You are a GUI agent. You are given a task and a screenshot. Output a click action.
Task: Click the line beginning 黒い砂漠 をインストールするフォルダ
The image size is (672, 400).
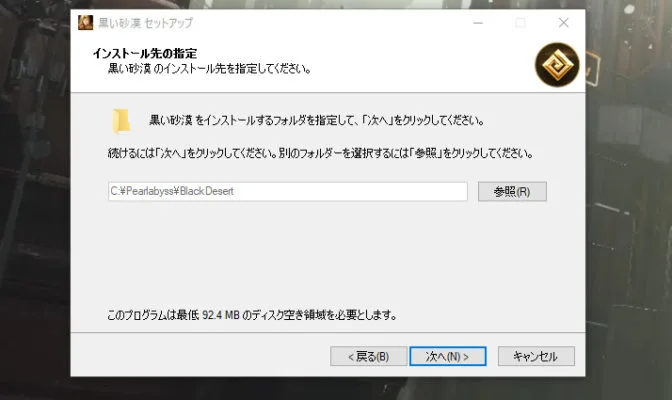tap(317, 120)
